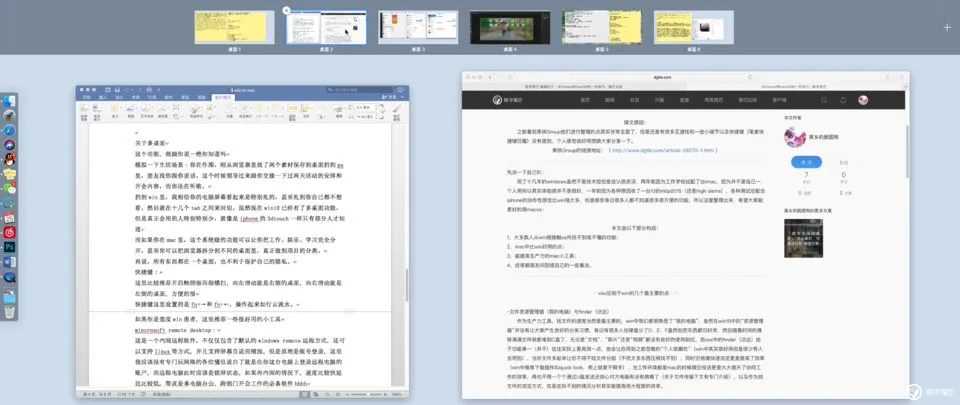Viewport: 960px width, 405px height.
Task: Click Safari address bar showing dgtle.com
Action: pos(662,77)
